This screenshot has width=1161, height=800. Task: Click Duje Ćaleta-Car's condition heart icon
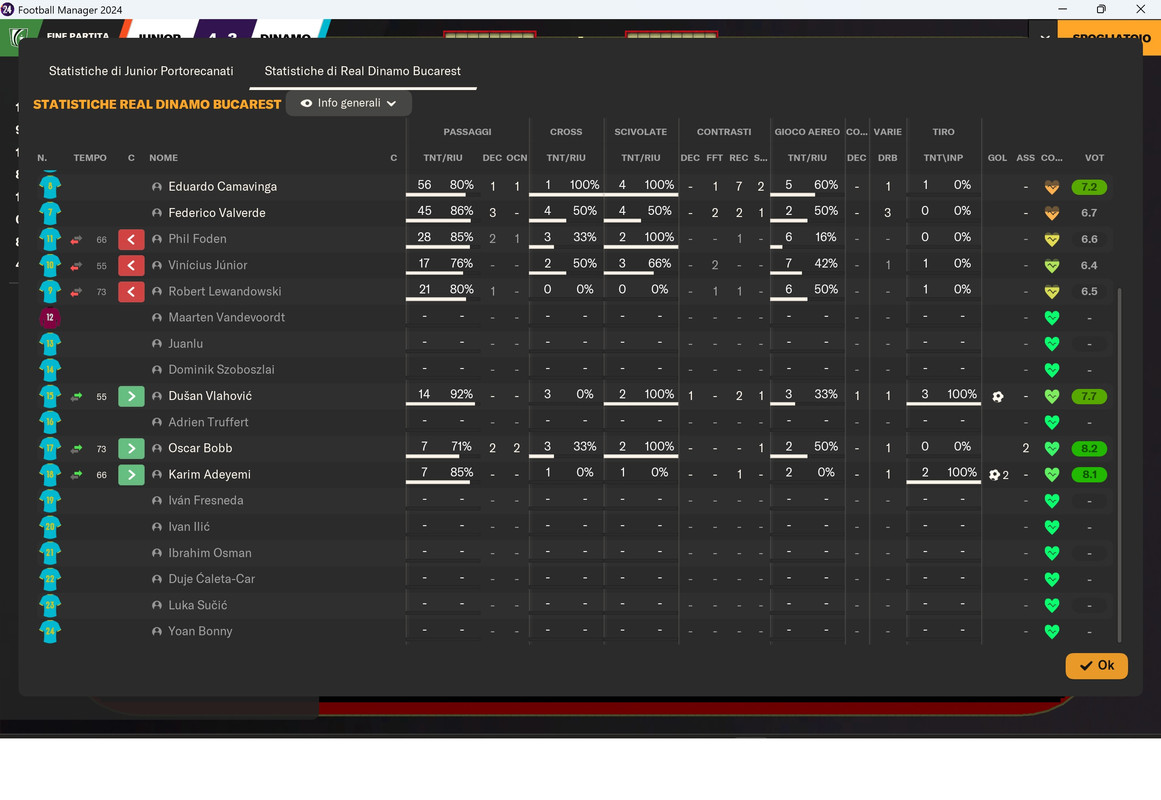pyautogui.click(x=1051, y=579)
